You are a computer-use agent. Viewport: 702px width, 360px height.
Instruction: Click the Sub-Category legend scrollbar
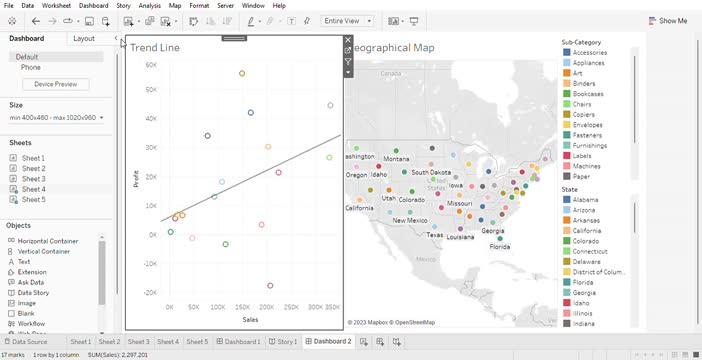pyautogui.click(x=635, y=99)
